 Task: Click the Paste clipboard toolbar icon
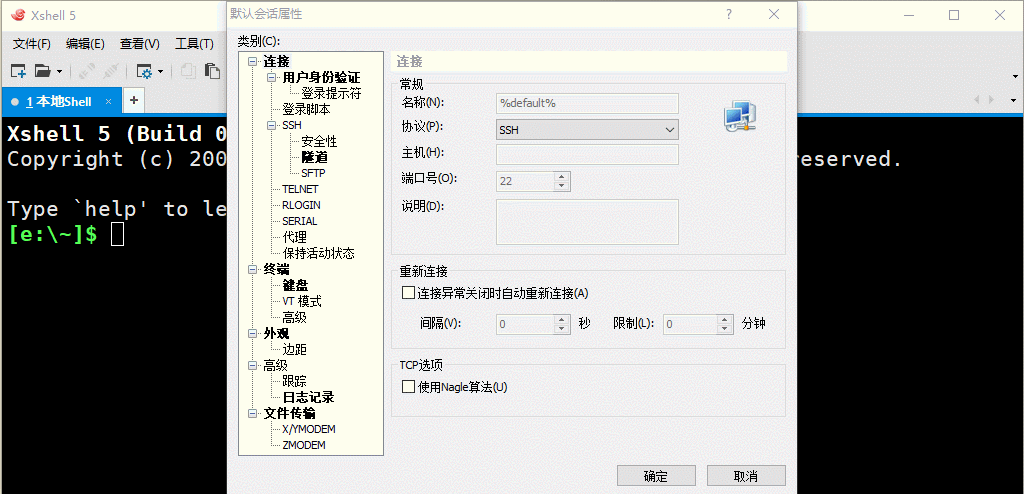[x=212, y=71]
